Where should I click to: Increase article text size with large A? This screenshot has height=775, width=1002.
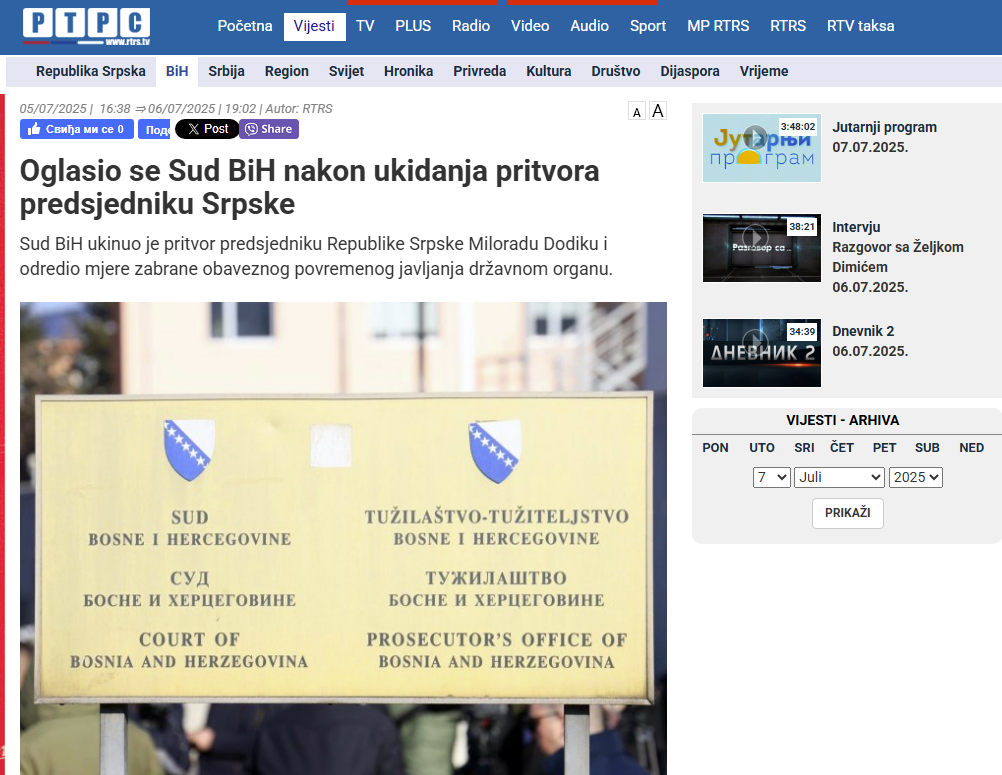[658, 111]
